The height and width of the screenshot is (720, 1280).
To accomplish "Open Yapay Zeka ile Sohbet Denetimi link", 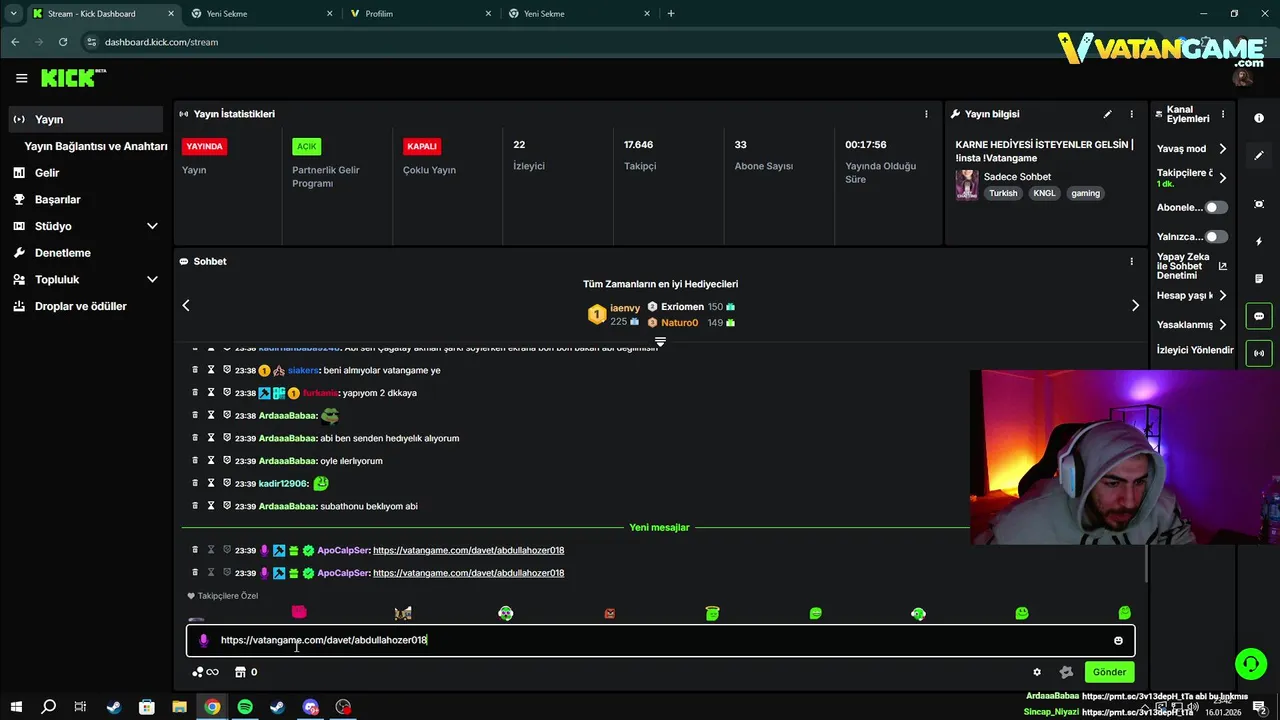I will click(x=1191, y=266).
